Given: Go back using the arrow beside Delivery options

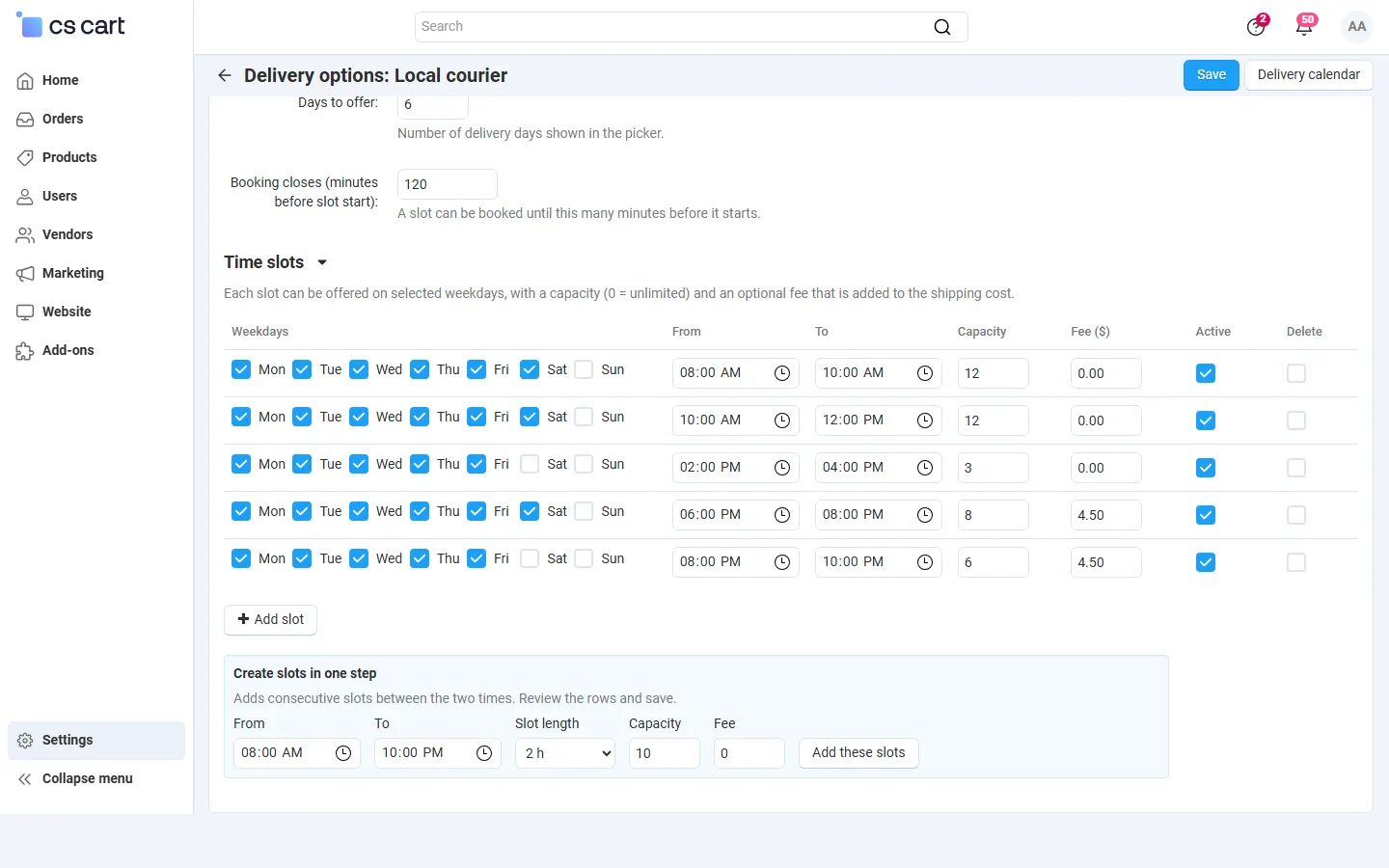Looking at the screenshot, I should click(225, 75).
